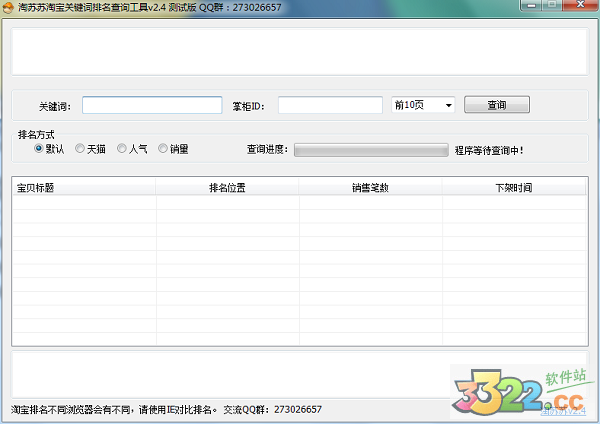The width and height of the screenshot is (600, 424).
Task: Click the bottom QQ群 273026657 notice text
Action: point(166,409)
